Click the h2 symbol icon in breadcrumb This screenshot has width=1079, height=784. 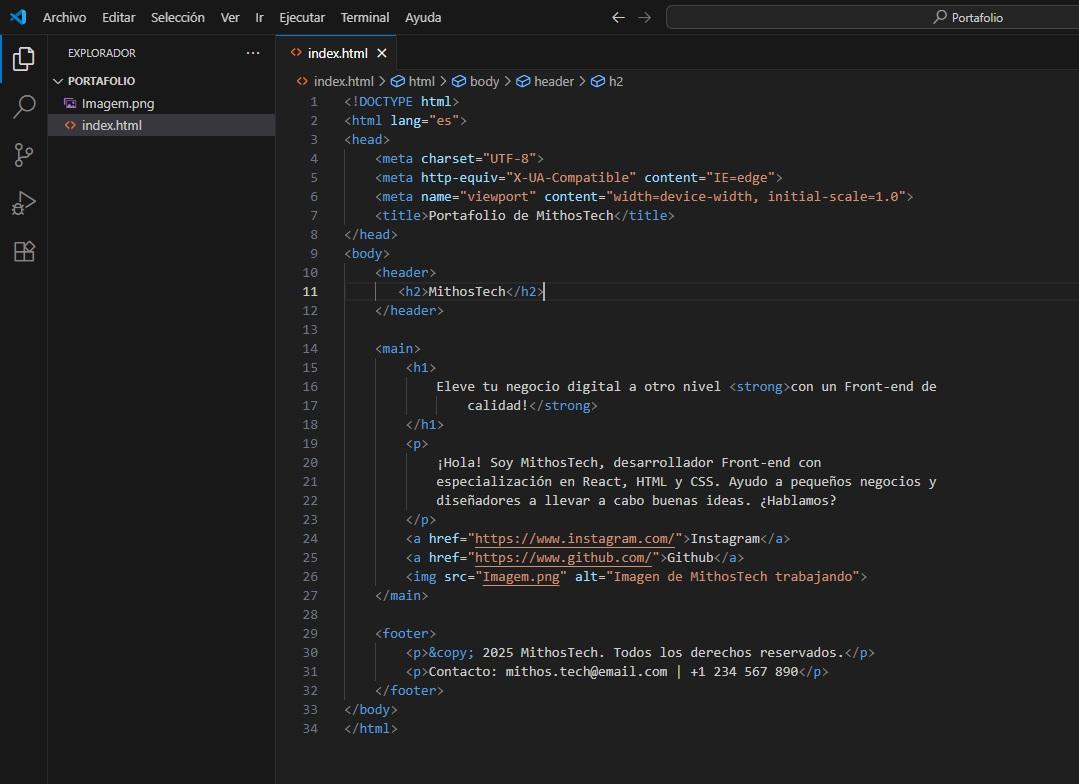point(598,81)
